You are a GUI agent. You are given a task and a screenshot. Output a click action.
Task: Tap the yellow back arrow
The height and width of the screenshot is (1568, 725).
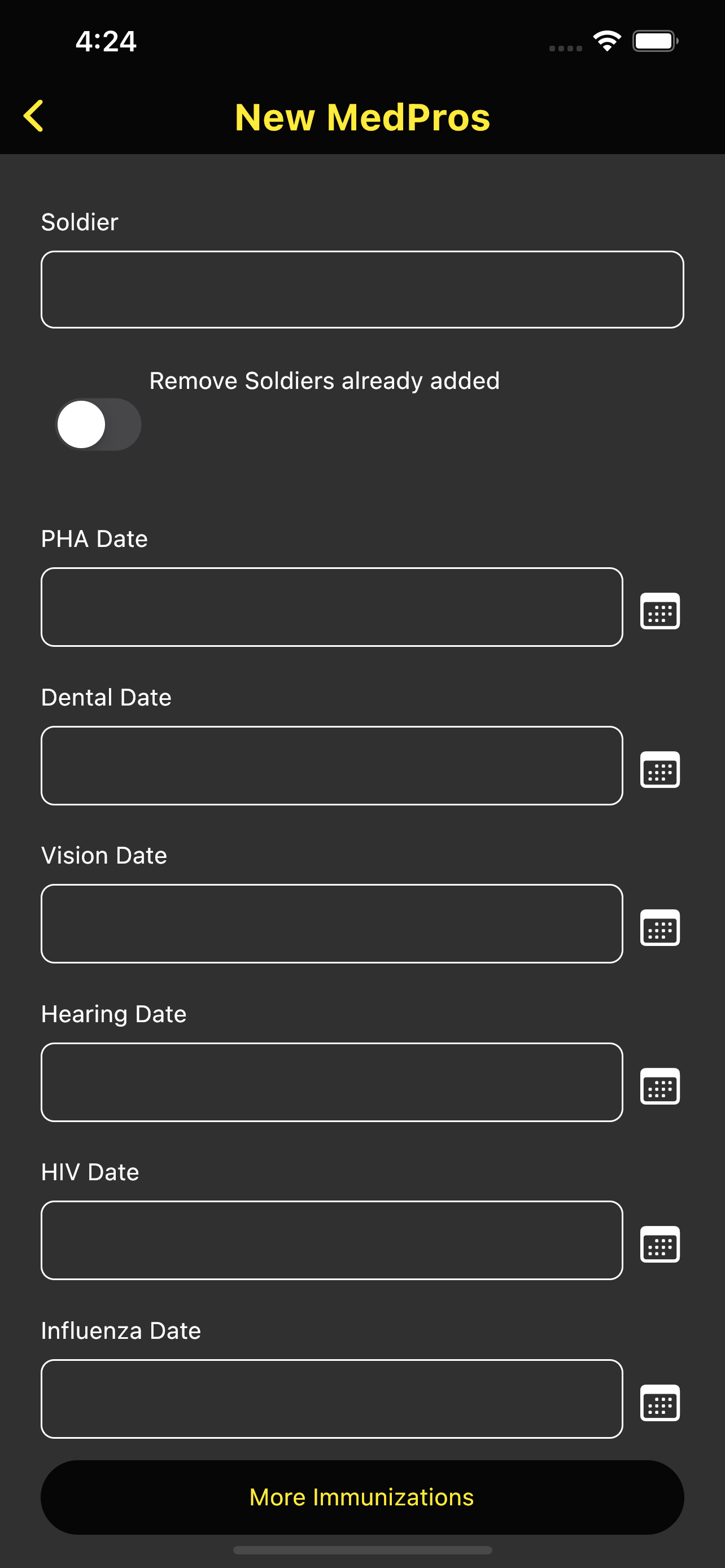click(x=33, y=116)
